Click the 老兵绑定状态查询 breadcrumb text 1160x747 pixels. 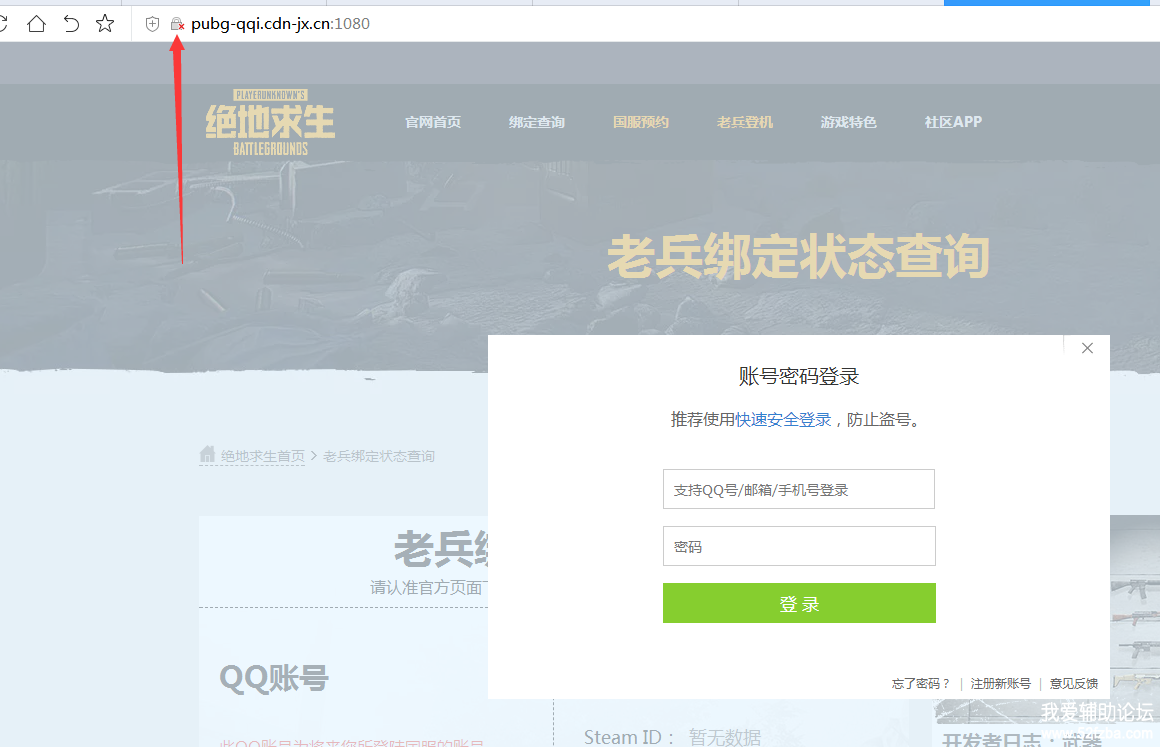(379, 456)
